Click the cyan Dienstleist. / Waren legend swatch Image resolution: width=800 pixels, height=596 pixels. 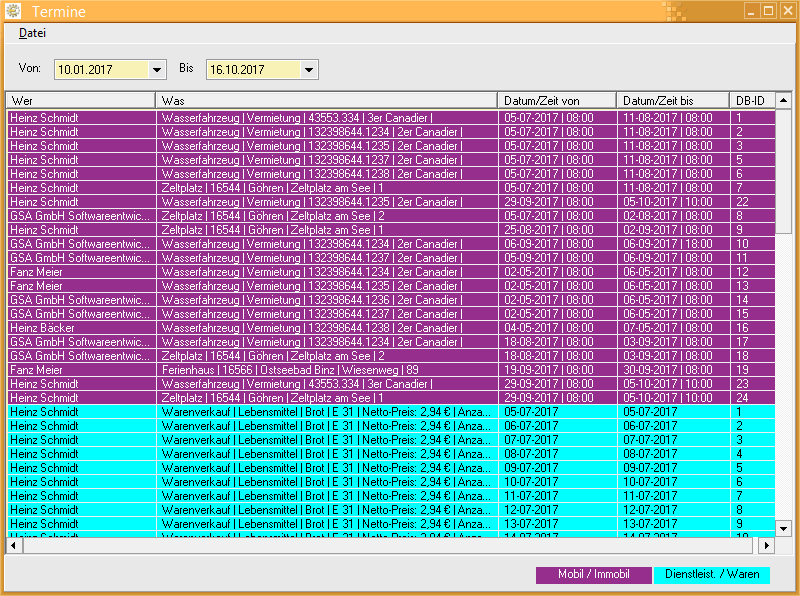coord(712,575)
